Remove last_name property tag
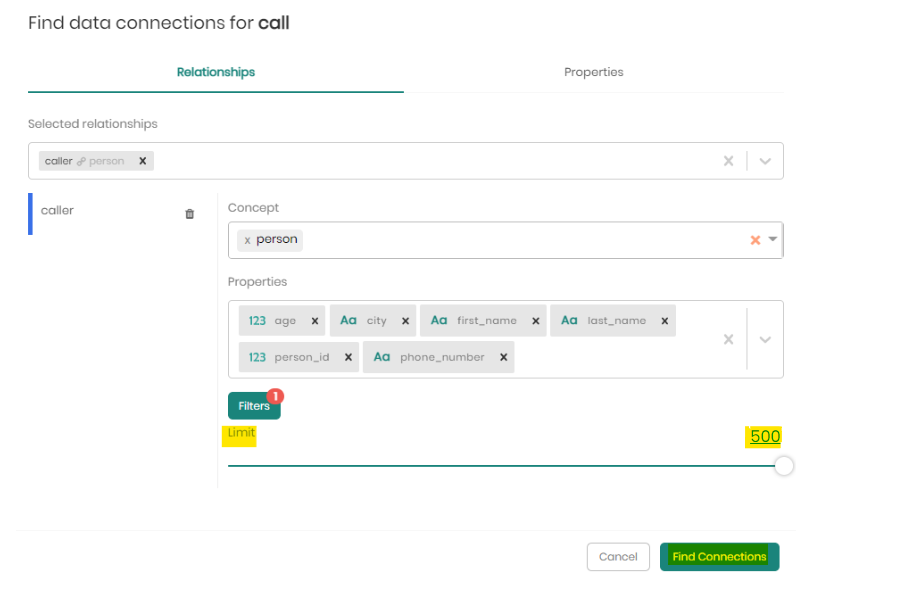 point(665,321)
